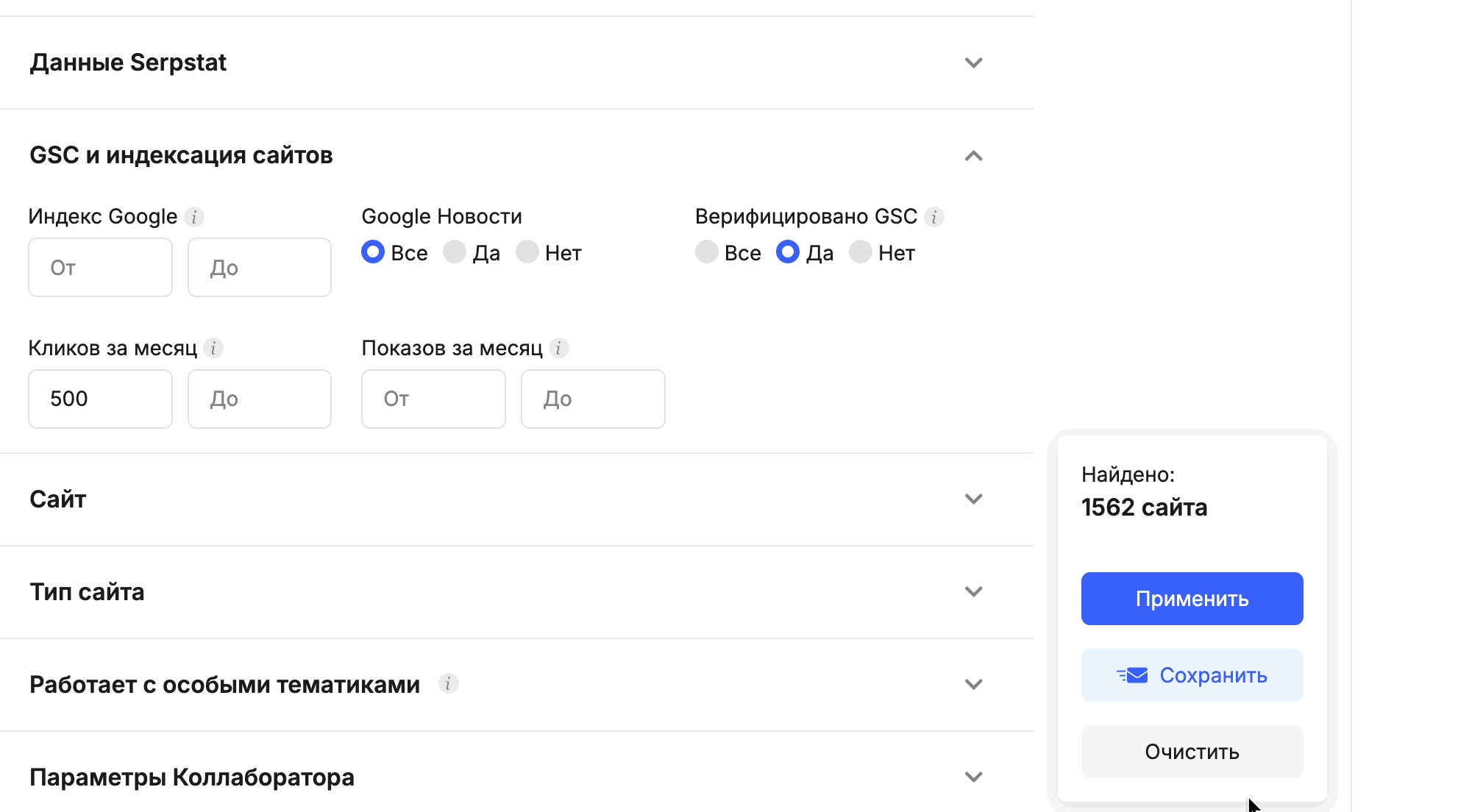Expand the Тип сайта section
The image size is (1483, 812).
coord(973,592)
